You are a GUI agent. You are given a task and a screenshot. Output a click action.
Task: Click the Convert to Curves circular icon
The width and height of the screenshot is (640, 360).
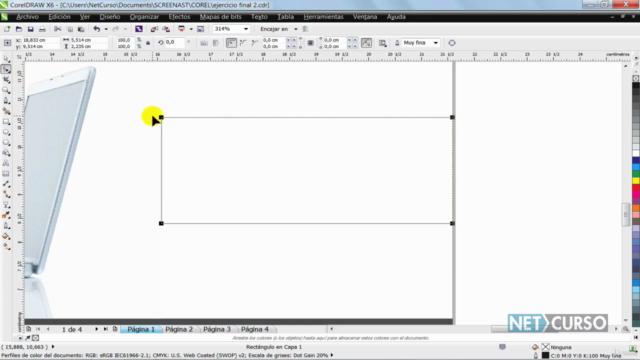452,43
